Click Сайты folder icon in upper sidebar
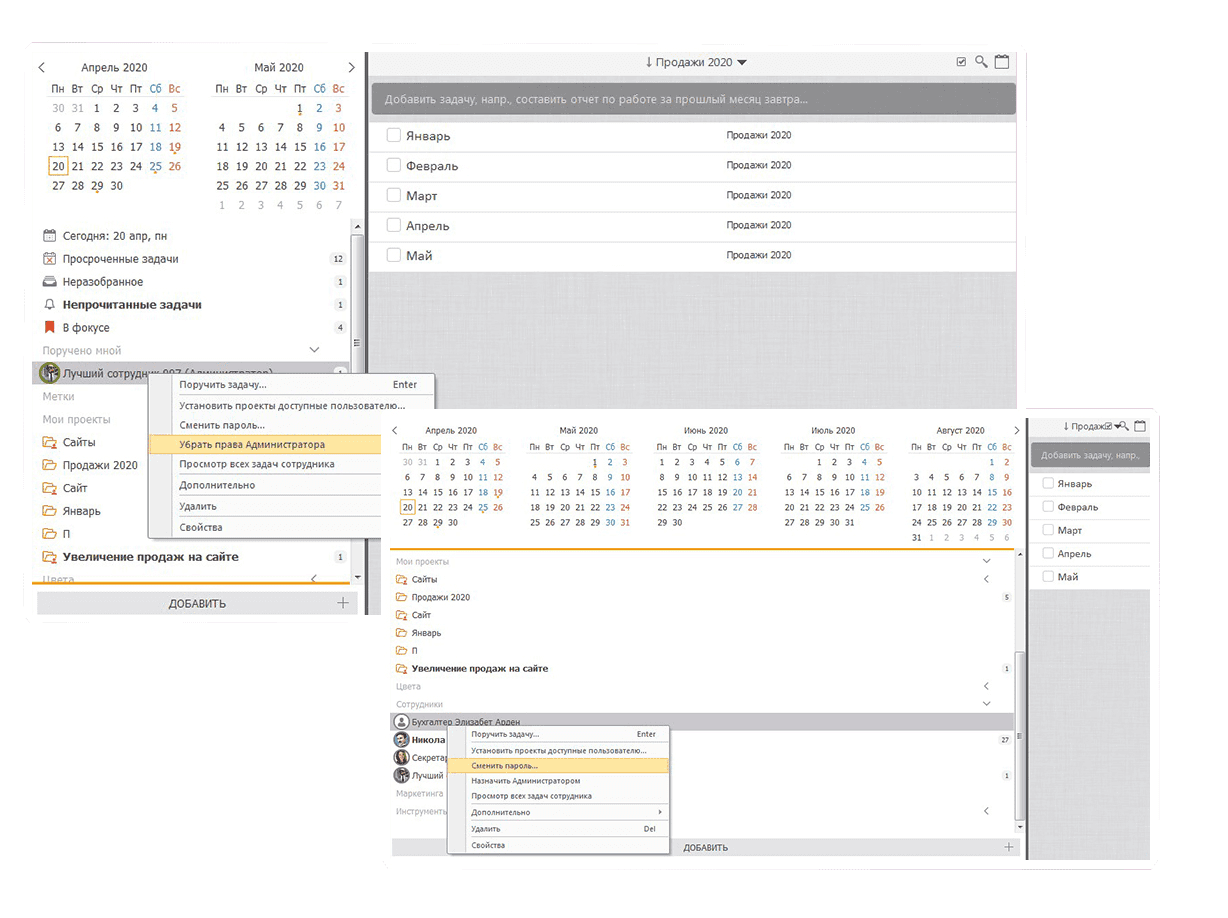The height and width of the screenshot is (918, 1228). coord(50,442)
